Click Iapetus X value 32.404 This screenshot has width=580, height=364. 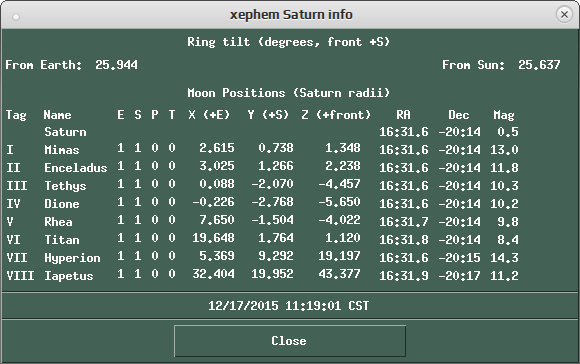pos(213,274)
